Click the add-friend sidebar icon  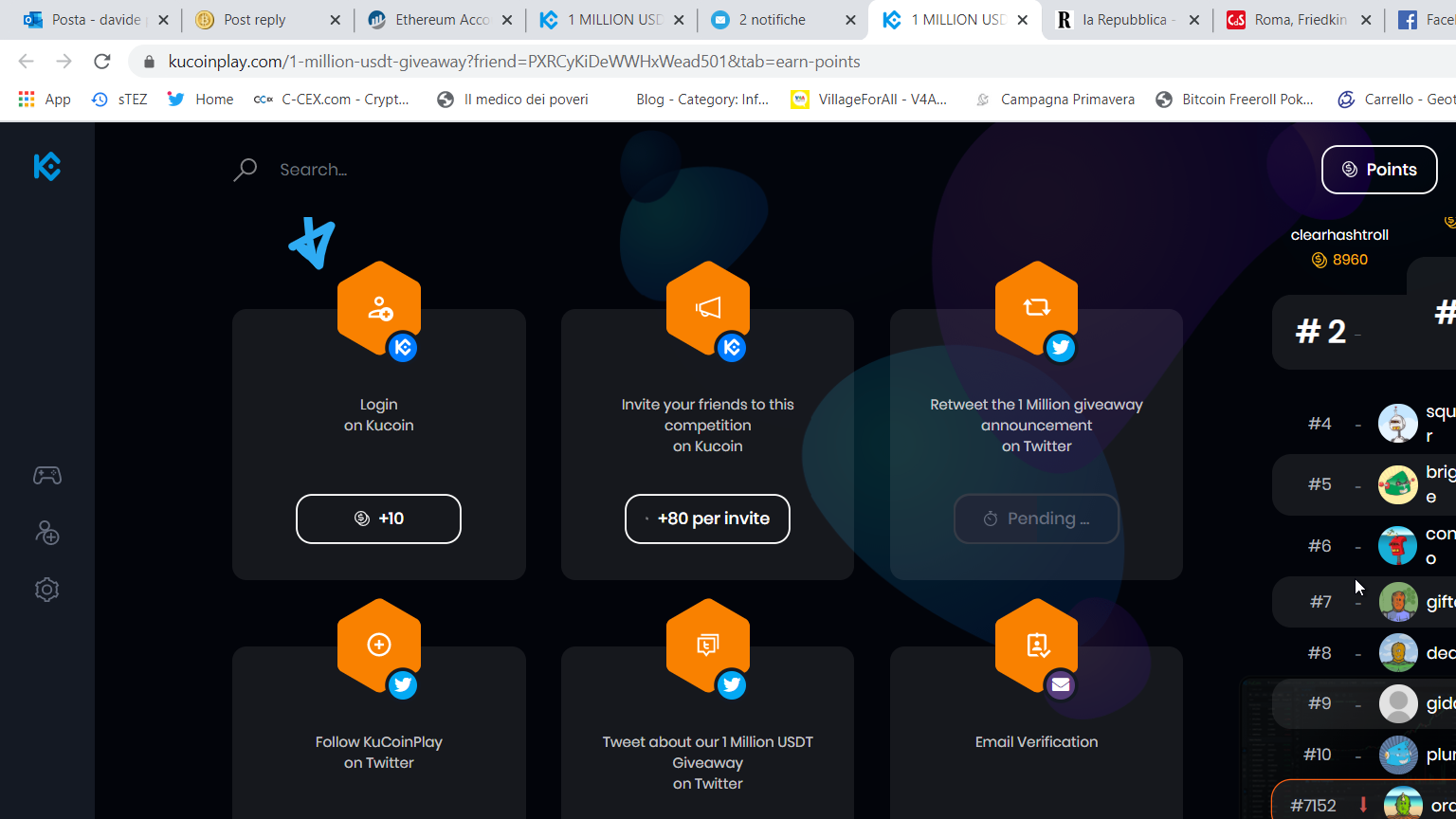tap(47, 533)
